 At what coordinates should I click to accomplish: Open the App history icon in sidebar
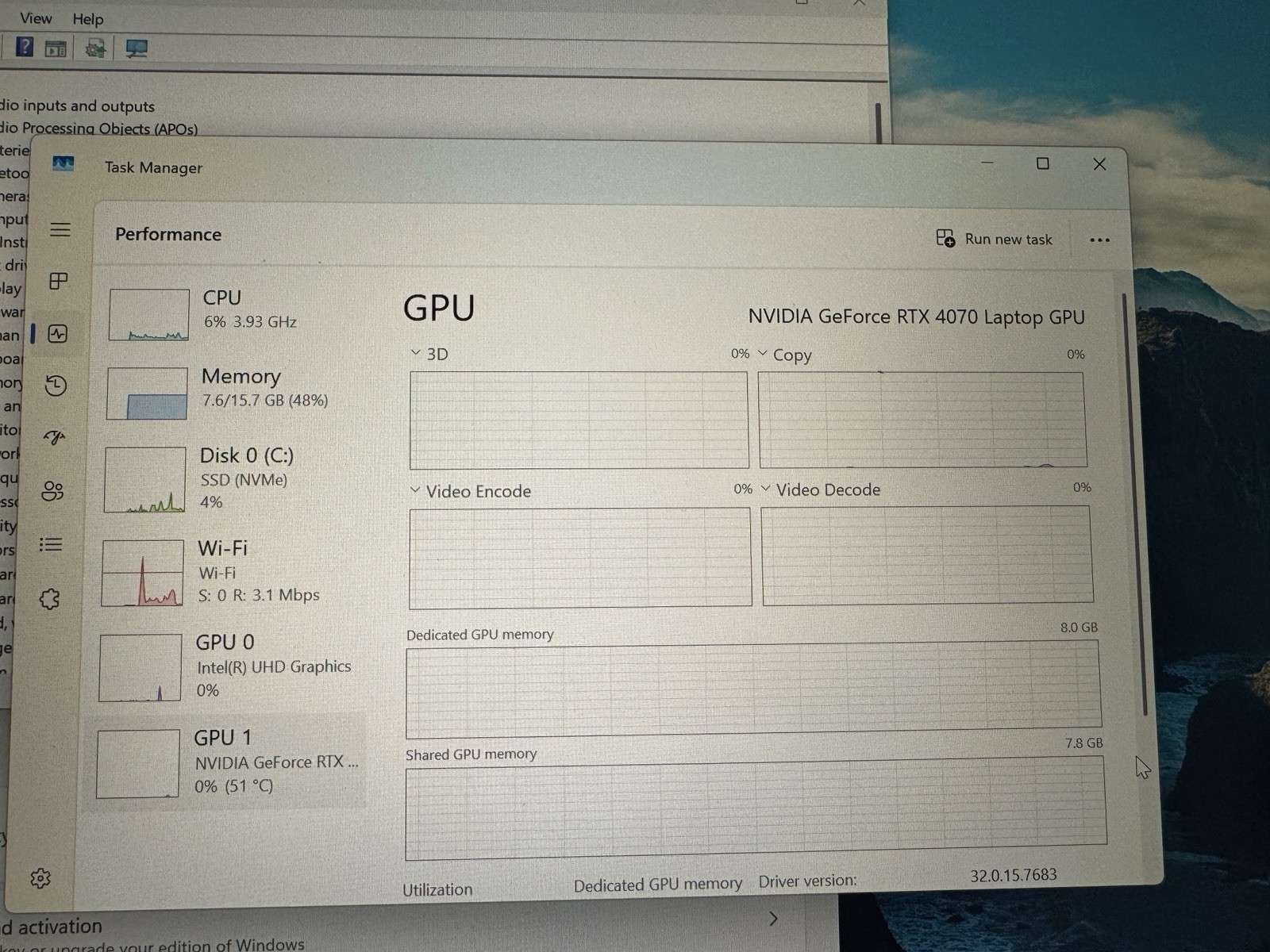pyautogui.click(x=56, y=386)
